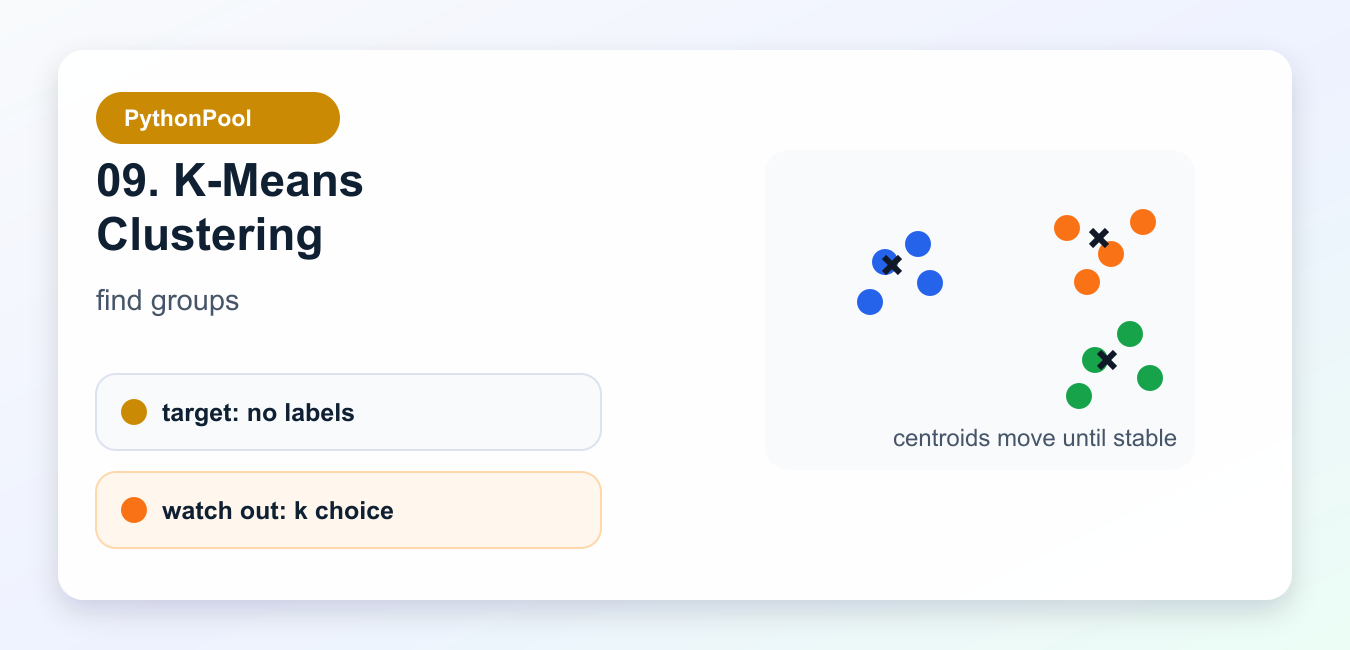The height and width of the screenshot is (650, 1350).
Task: Select the lowest orange data point
Action: click(1087, 282)
